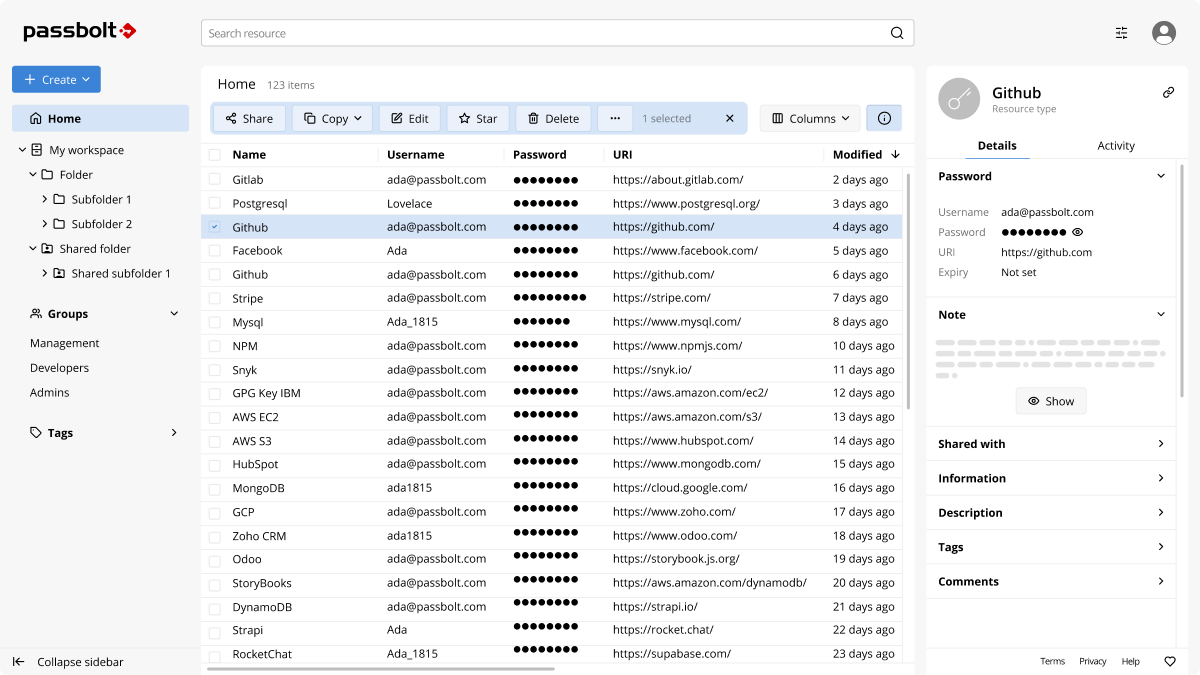Click the heart icon in footer
Image resolution: width=1200 pixels, height=675 pixels.
[1170, 661]
